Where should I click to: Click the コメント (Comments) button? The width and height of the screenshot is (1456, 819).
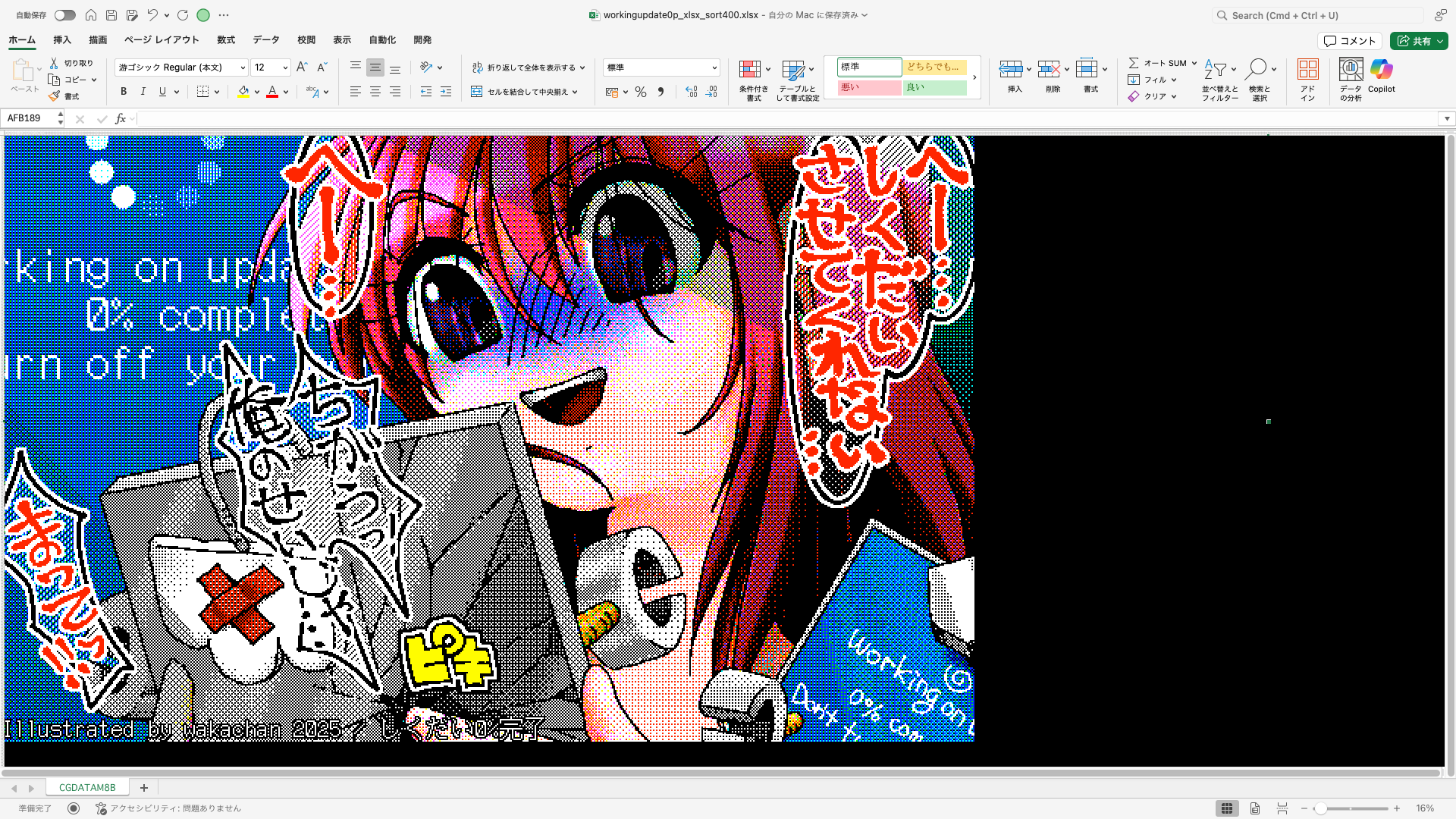(1350, 41)
